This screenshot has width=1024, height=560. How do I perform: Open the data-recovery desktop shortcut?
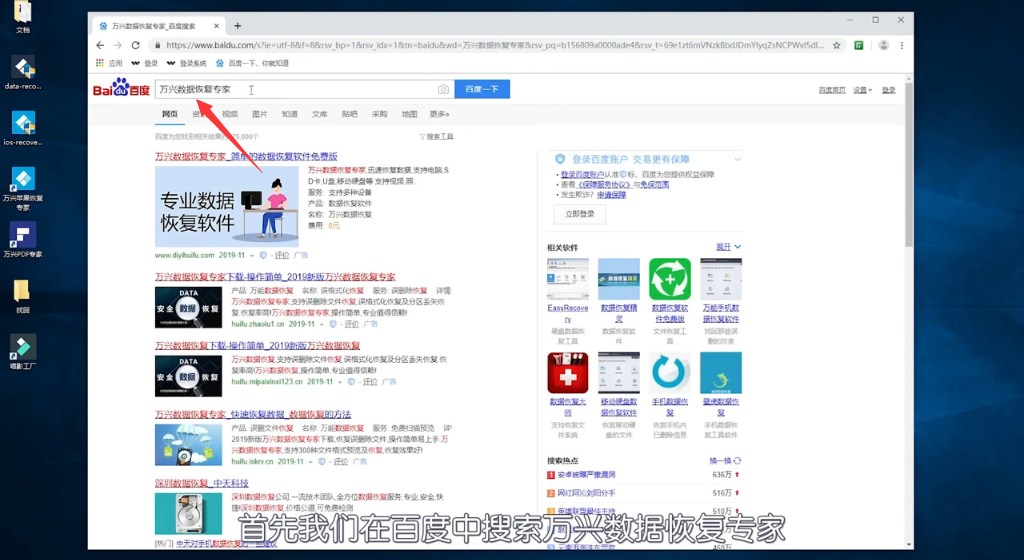point(23,72)
